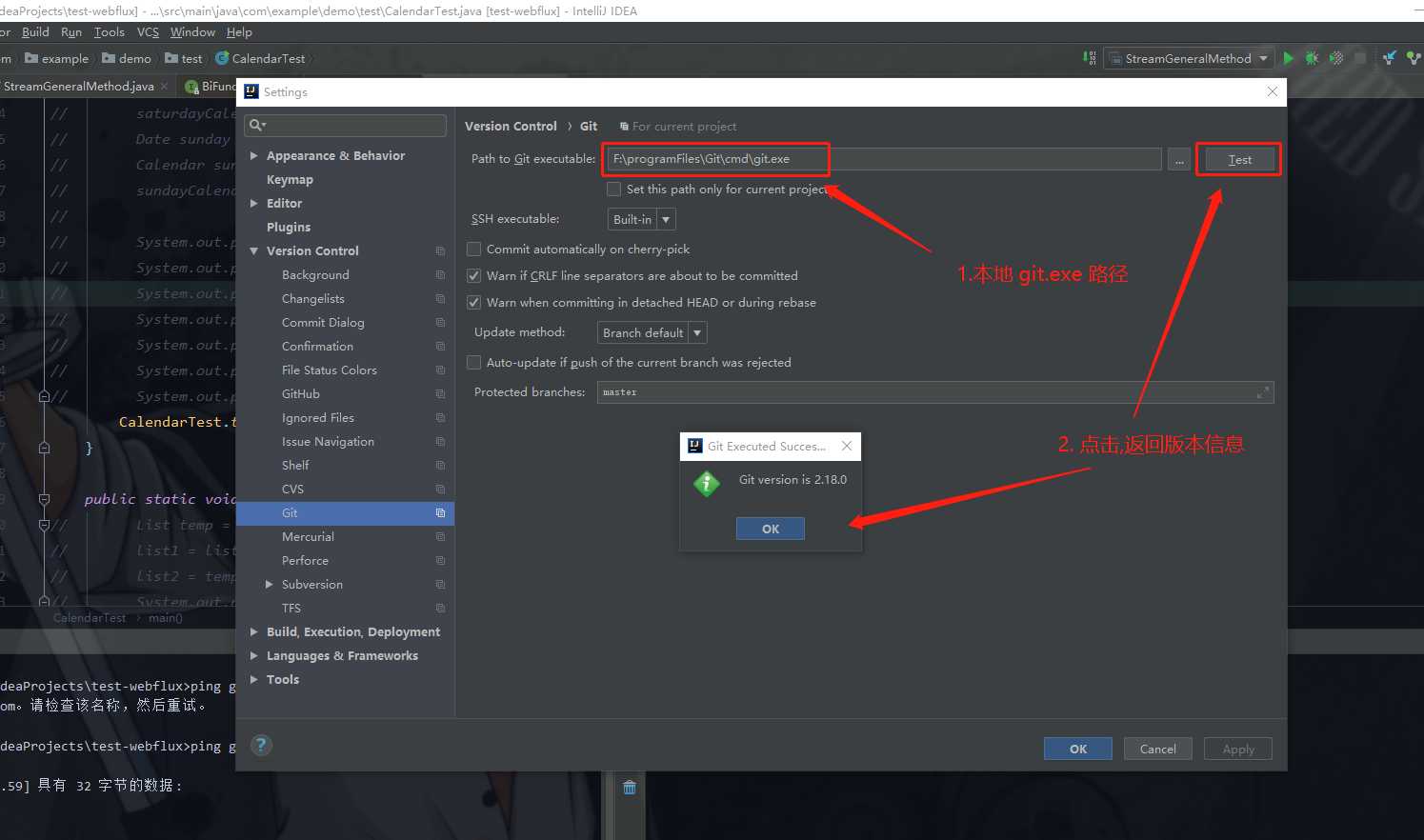Expand Appearance & Behavior settings group

254,155
